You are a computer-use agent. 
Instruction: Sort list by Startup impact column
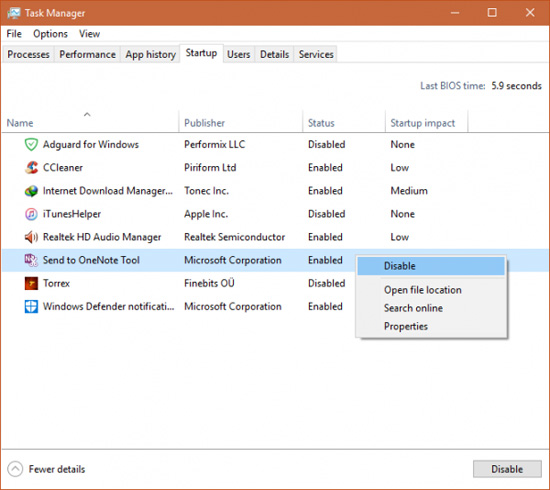423,123
